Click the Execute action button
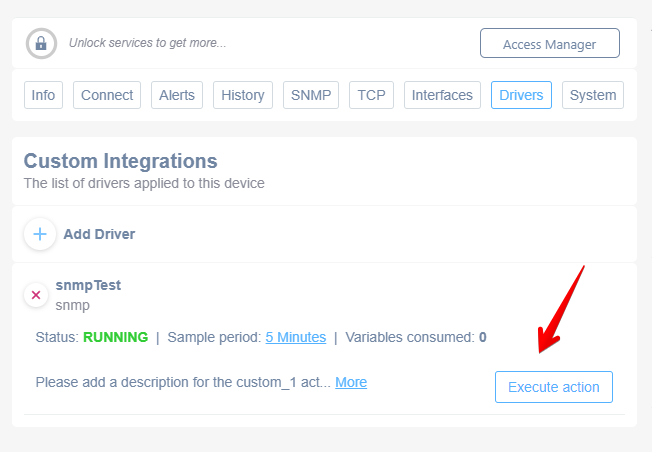Screen dimensions: 652x452 554,387
